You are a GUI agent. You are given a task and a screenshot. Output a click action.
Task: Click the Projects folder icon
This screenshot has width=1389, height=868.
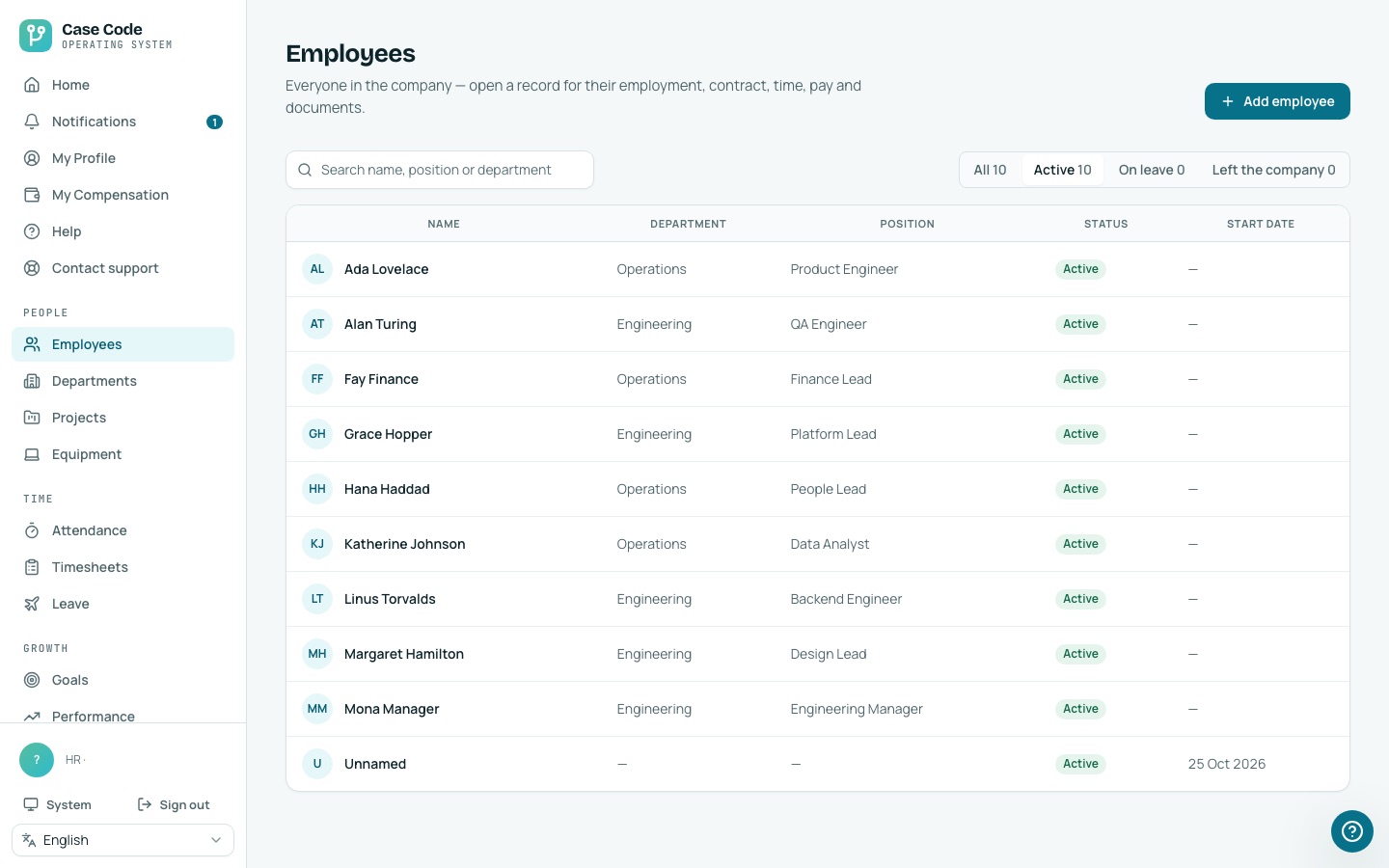(x=32, y=418)
